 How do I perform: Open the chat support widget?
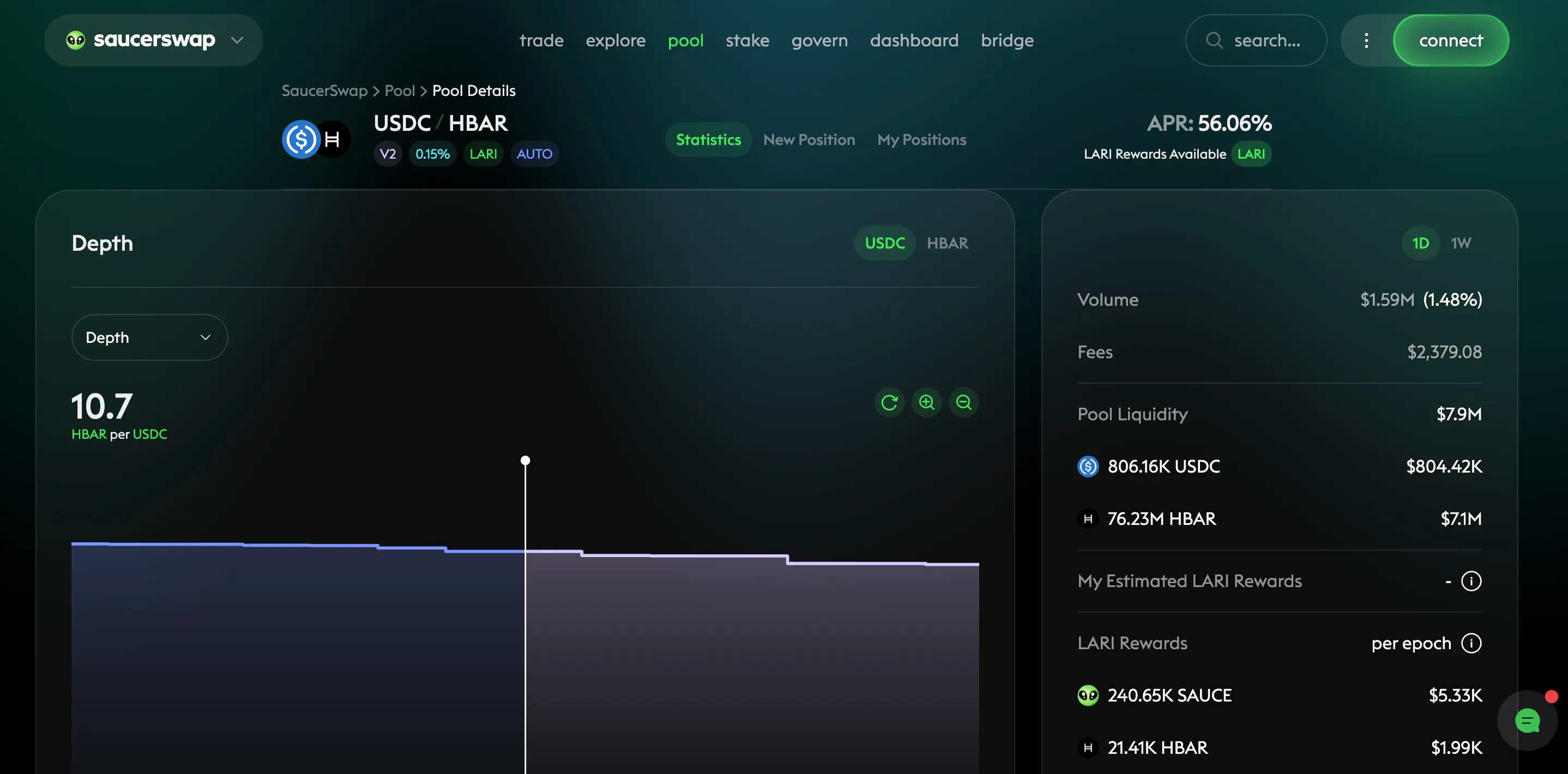pos(1527,721)
